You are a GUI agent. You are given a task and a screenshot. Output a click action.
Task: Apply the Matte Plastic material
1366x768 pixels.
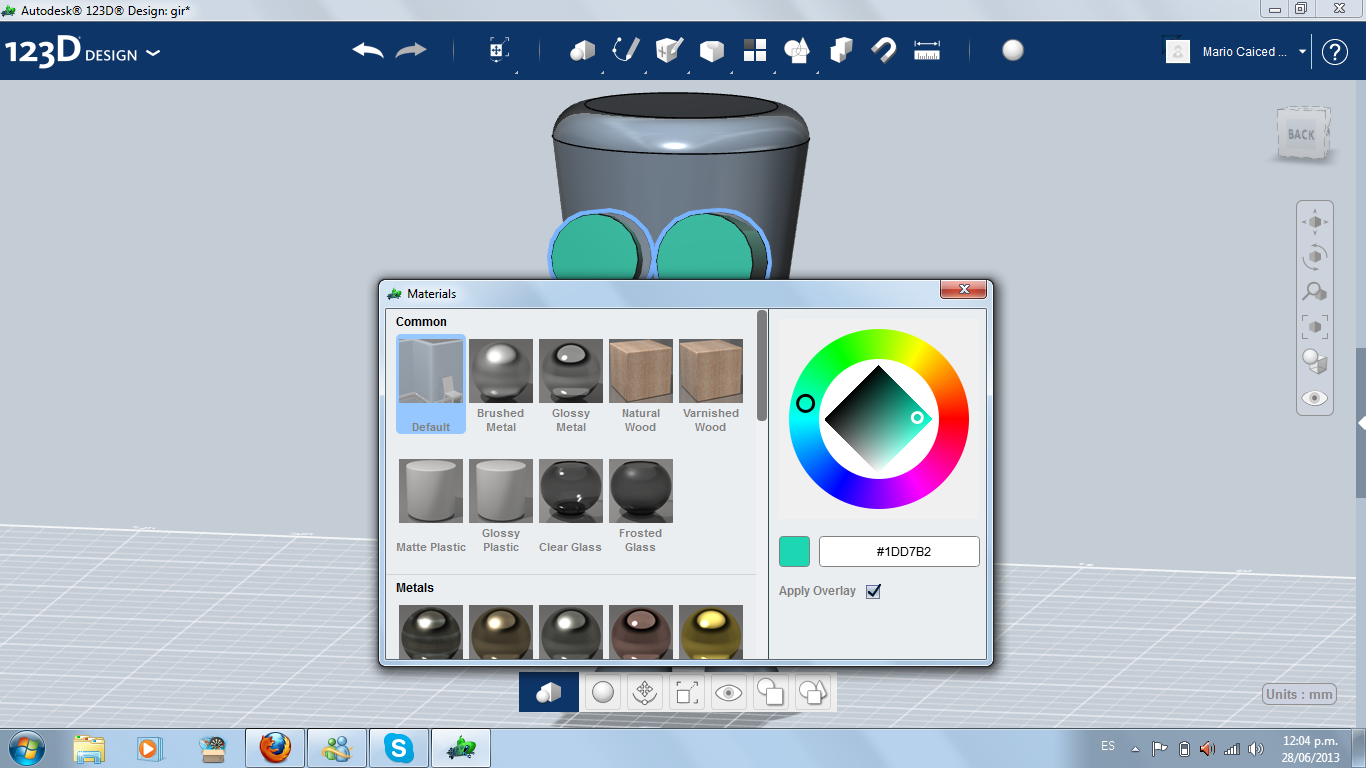[431, 505]
